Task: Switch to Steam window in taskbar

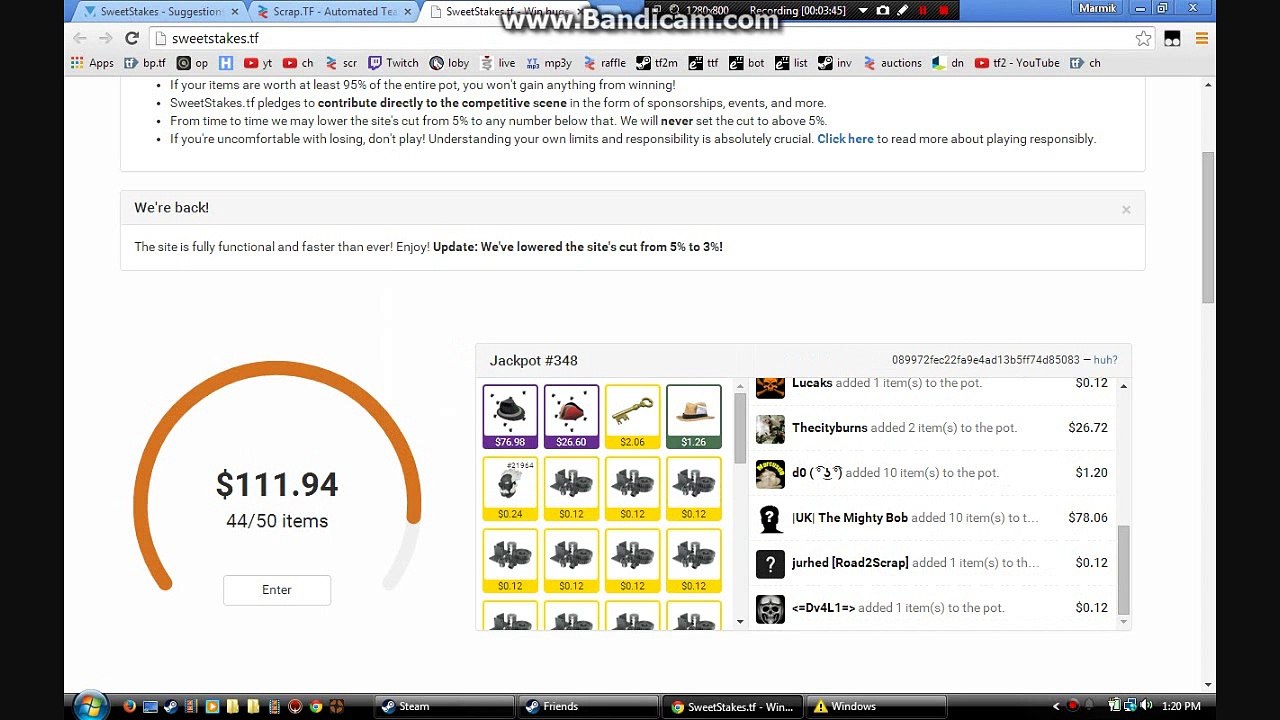Action: point(444,706)
